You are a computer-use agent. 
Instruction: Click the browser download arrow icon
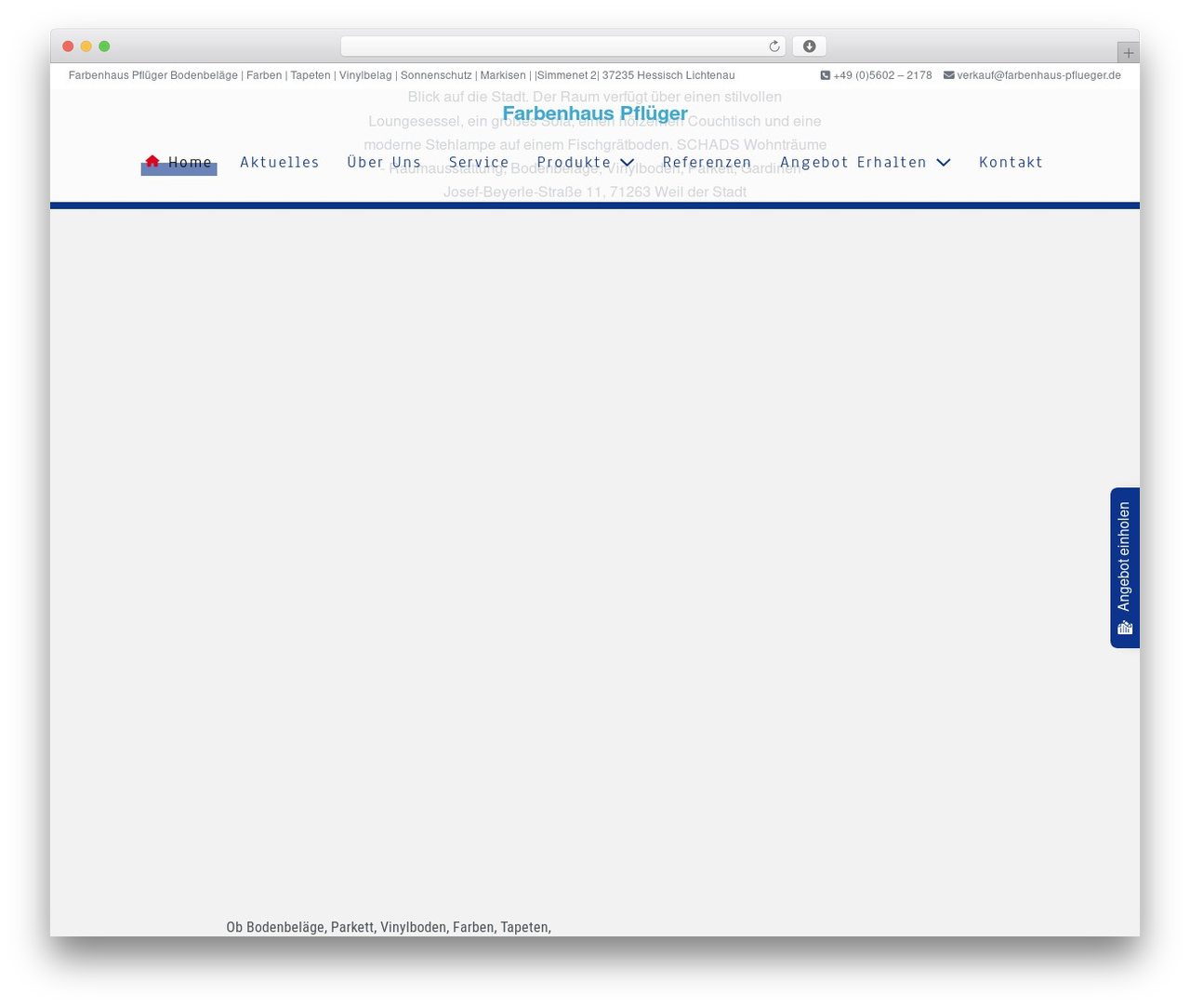pos(809,46)
